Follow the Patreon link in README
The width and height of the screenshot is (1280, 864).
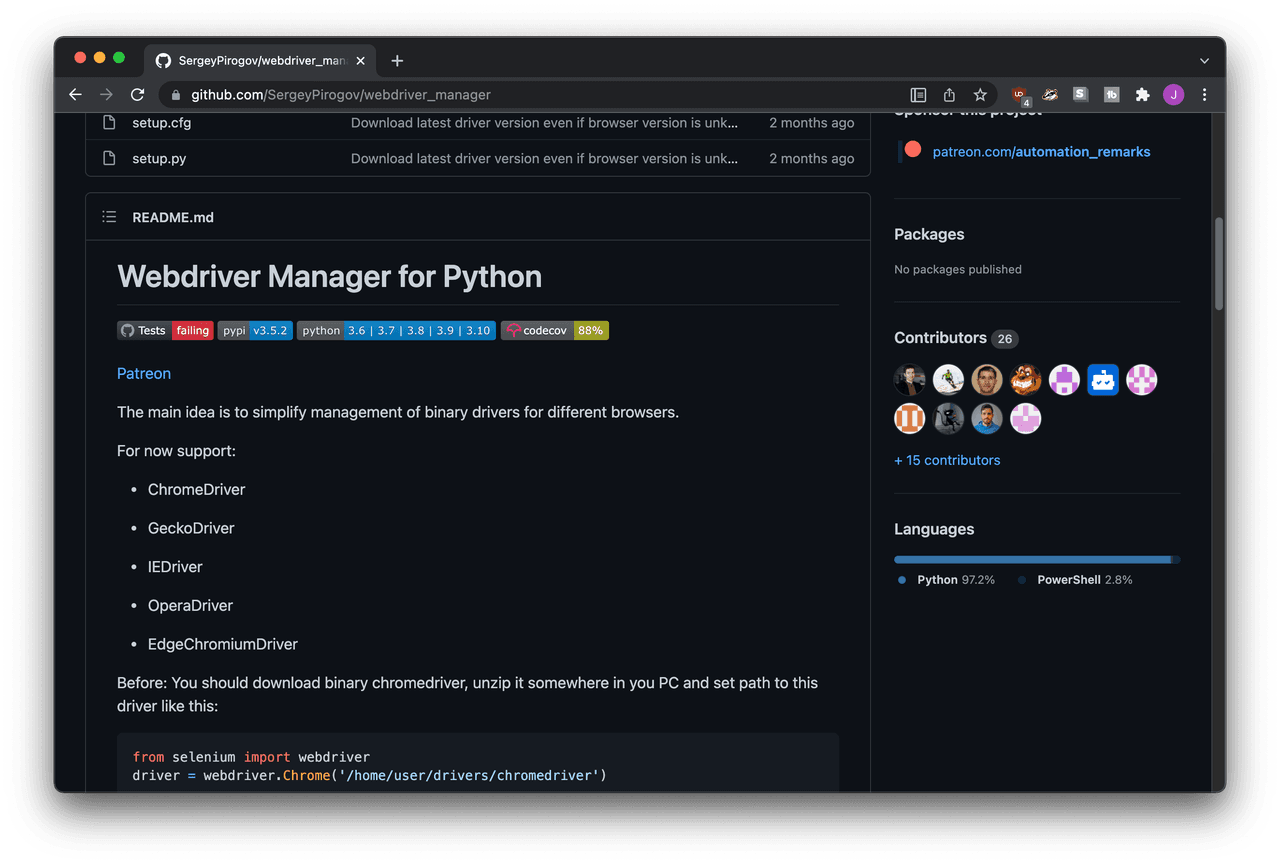pyautogui.click(x=144, y=373)
